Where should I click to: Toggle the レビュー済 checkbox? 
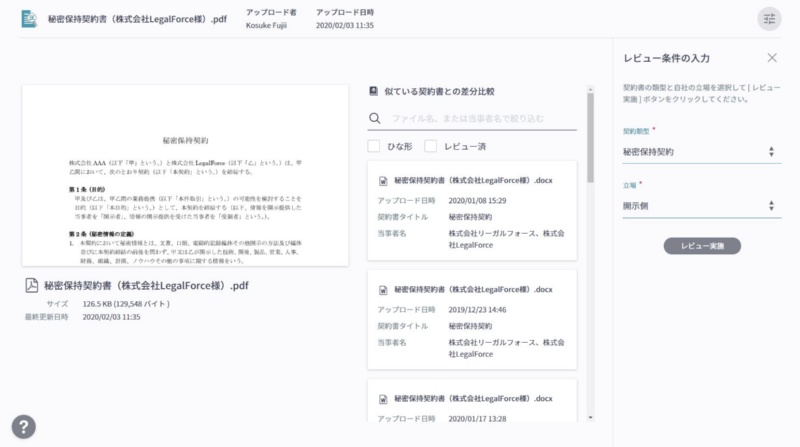(x=431, y=146)
